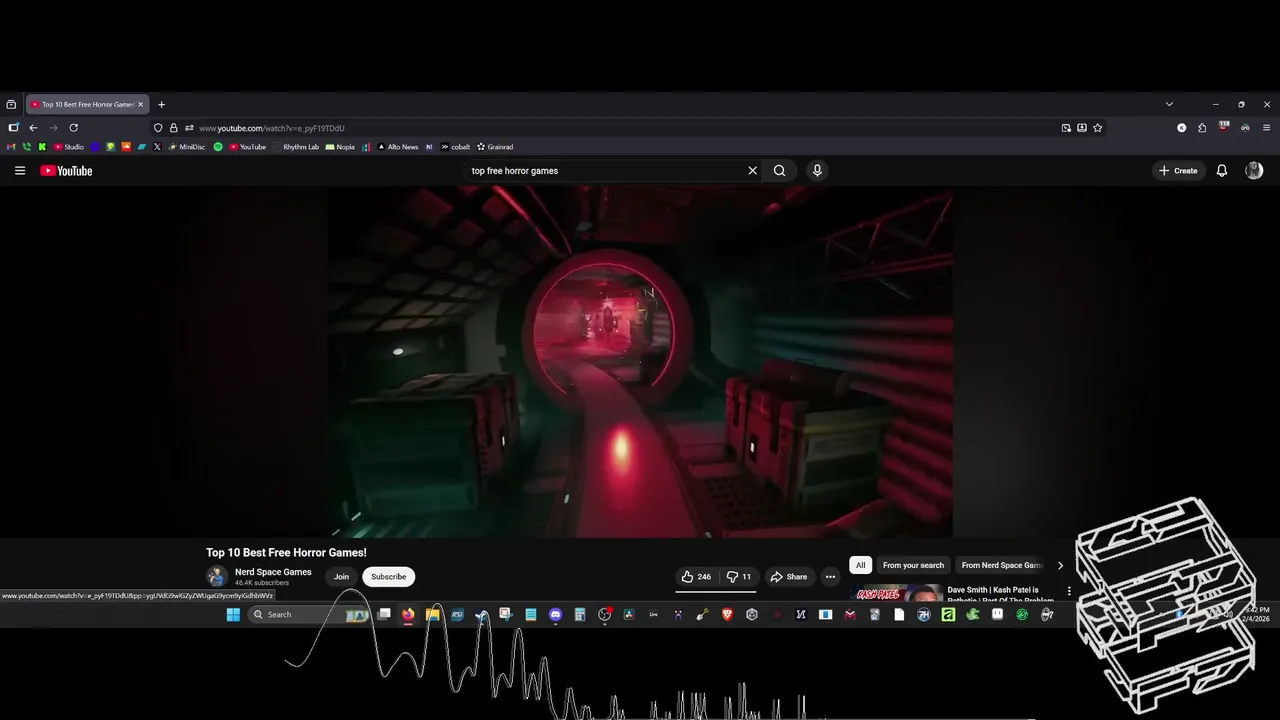
Task: Open the Studio bookmark
Action: [70, 147]
